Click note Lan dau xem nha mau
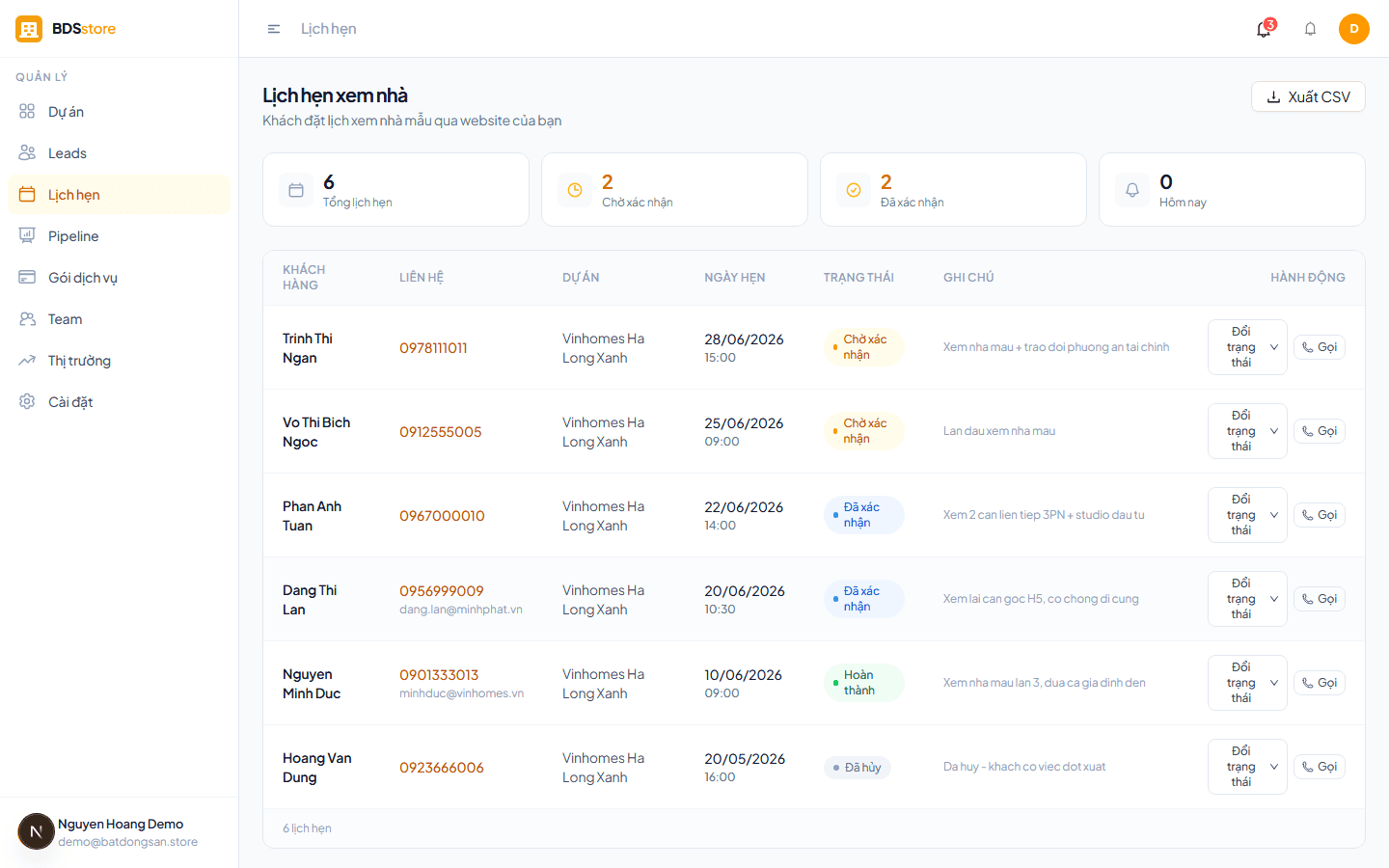1389x868 pixels. click(x=999, y=431)
